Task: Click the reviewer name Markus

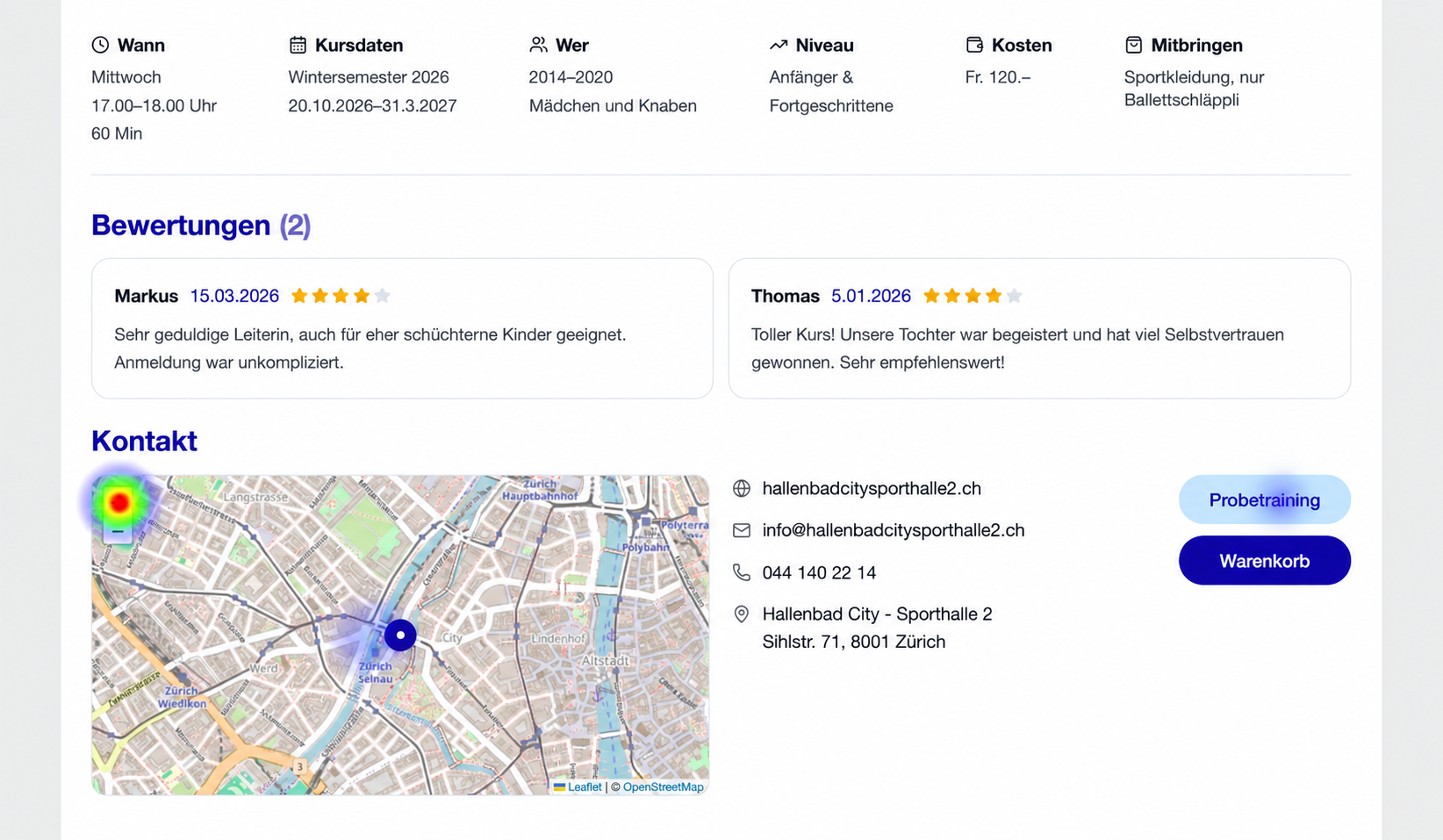Action: click(146, 296)
